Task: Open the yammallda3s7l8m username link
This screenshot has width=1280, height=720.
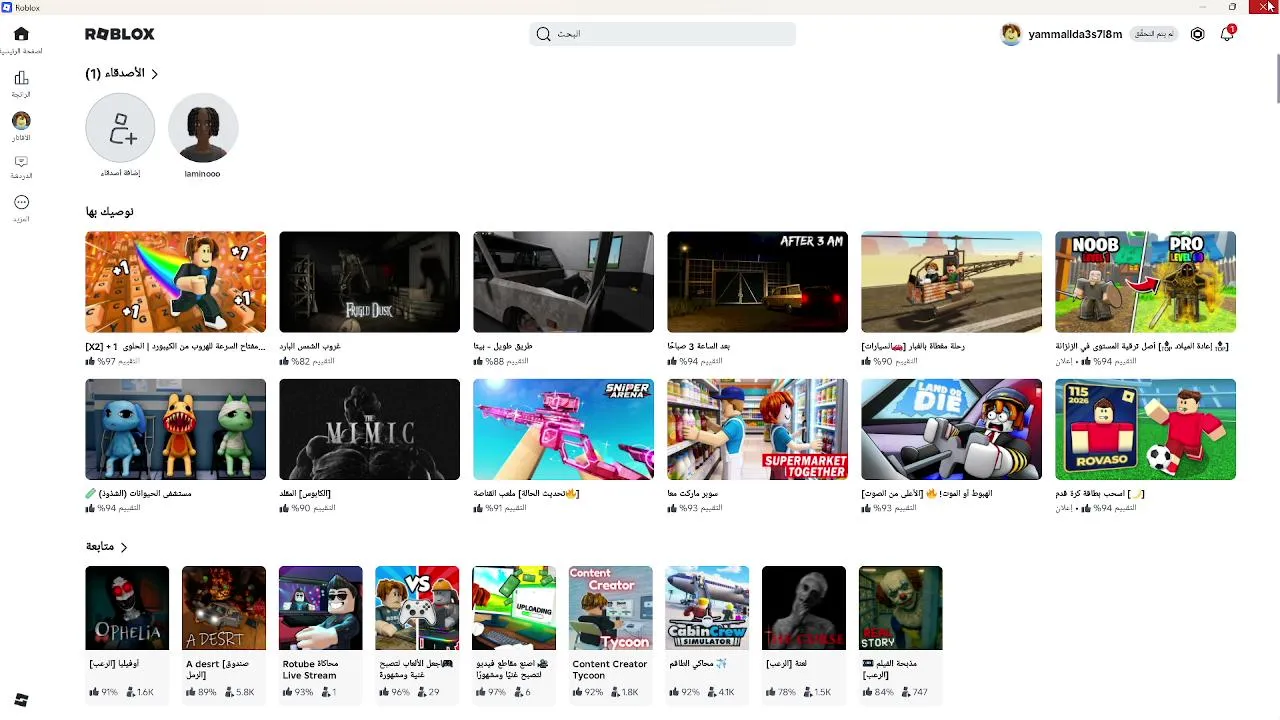Action: [x=1075, y=34]
